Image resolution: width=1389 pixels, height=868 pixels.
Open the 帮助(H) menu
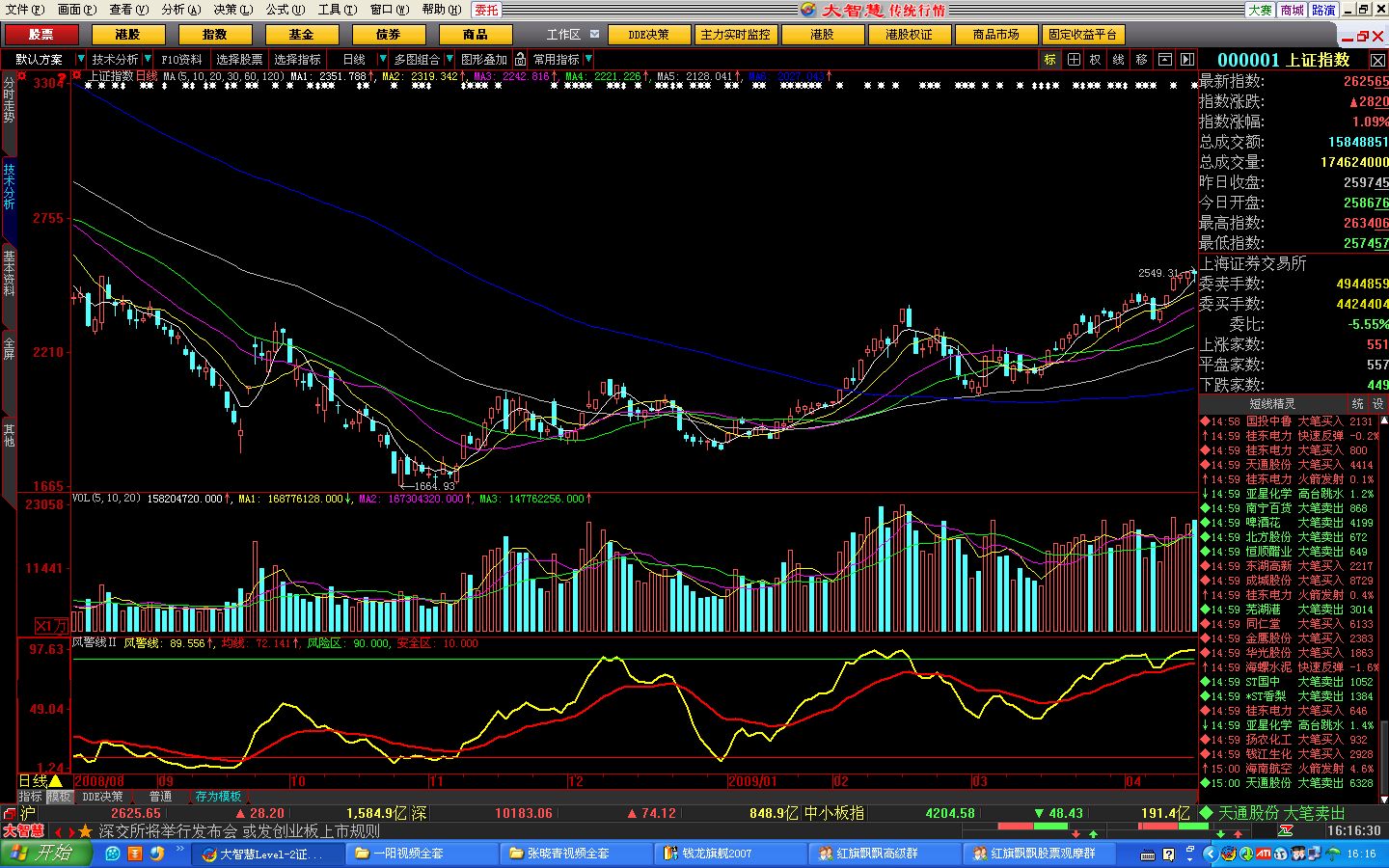(x=441, y=10)
